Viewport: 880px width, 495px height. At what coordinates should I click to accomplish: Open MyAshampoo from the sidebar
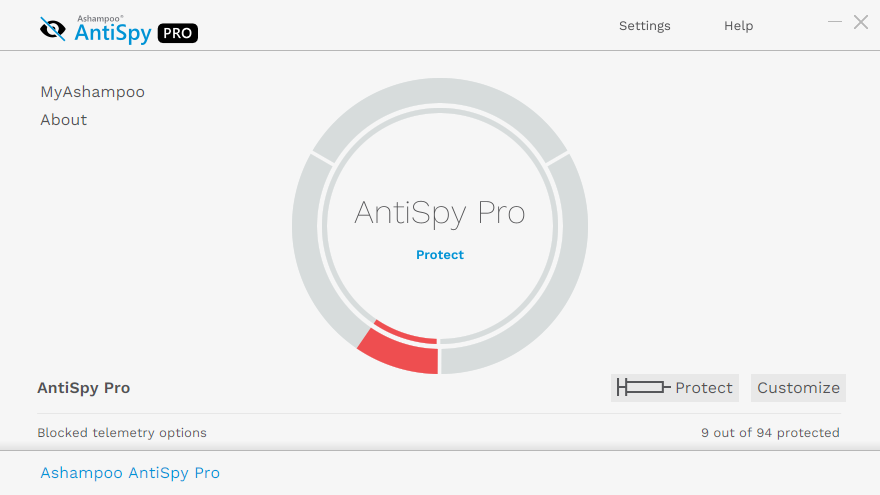[93, 91]
